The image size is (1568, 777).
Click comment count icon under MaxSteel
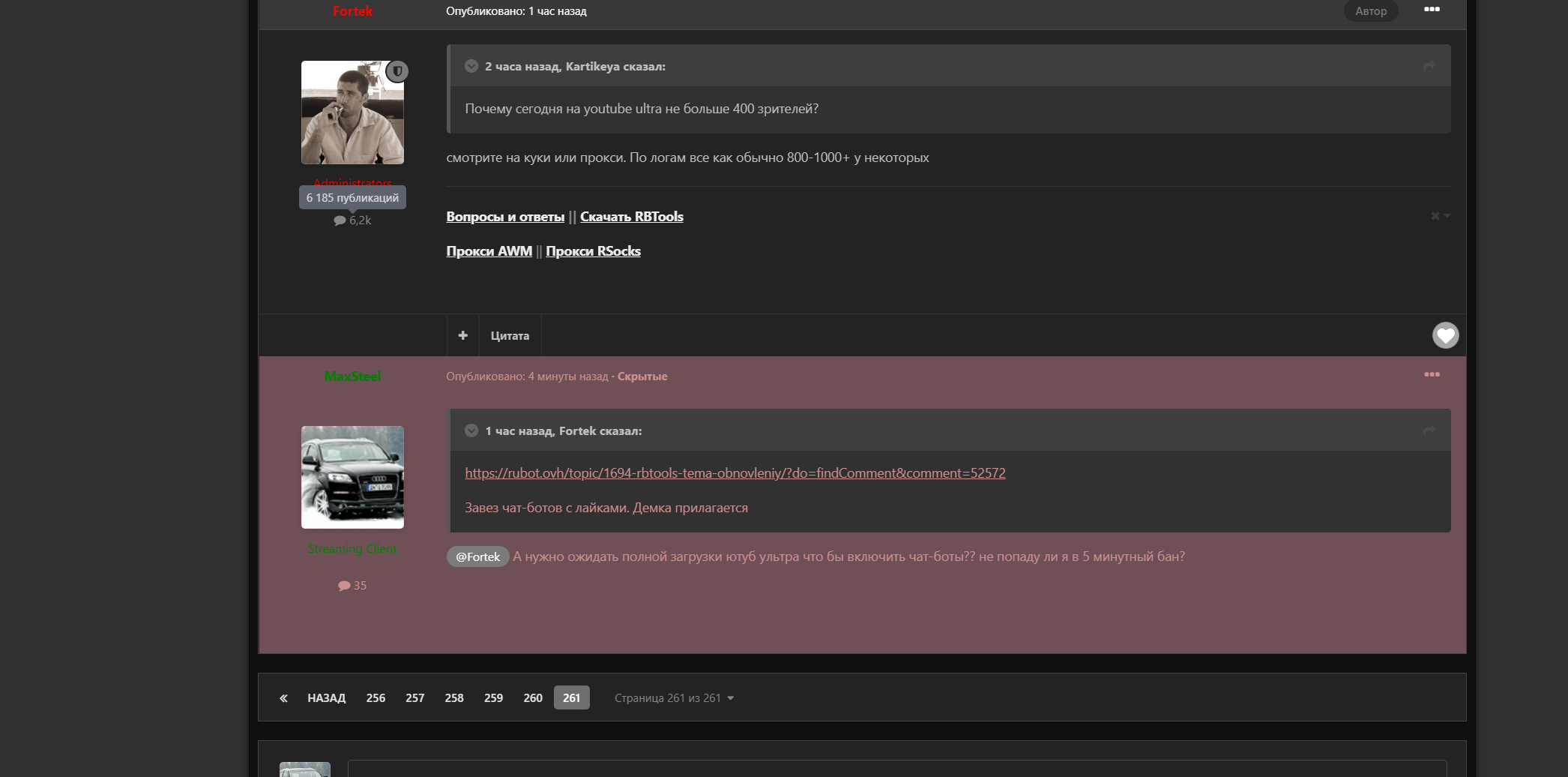[x=344, y=586]
